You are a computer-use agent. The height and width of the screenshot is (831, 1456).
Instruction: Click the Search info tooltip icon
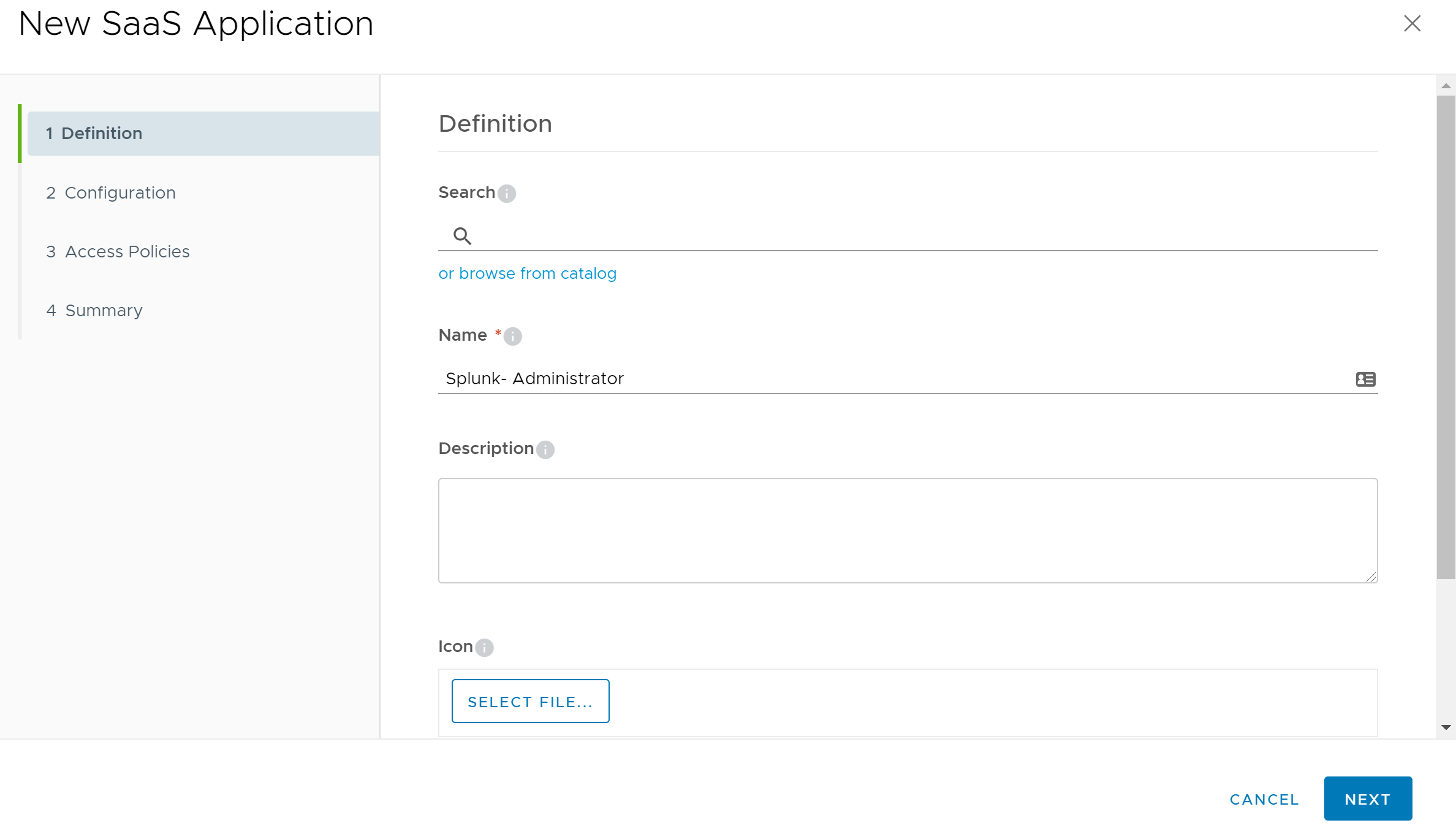[506, 194]
